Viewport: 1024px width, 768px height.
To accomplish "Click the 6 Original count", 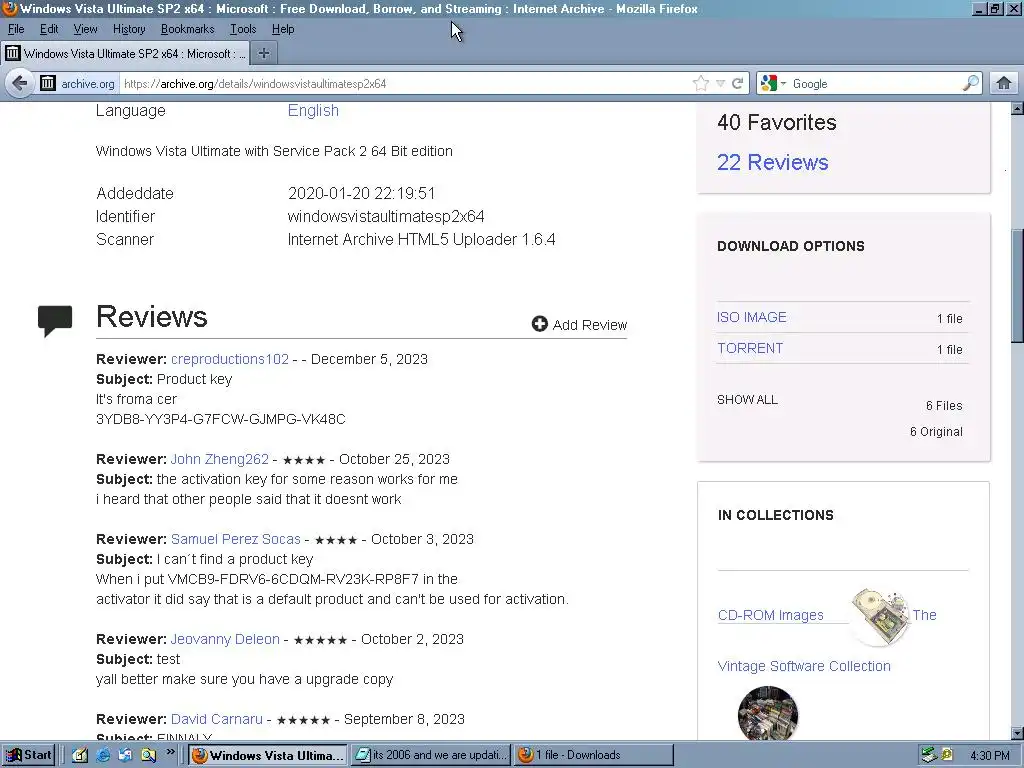I will pos(936,432).
